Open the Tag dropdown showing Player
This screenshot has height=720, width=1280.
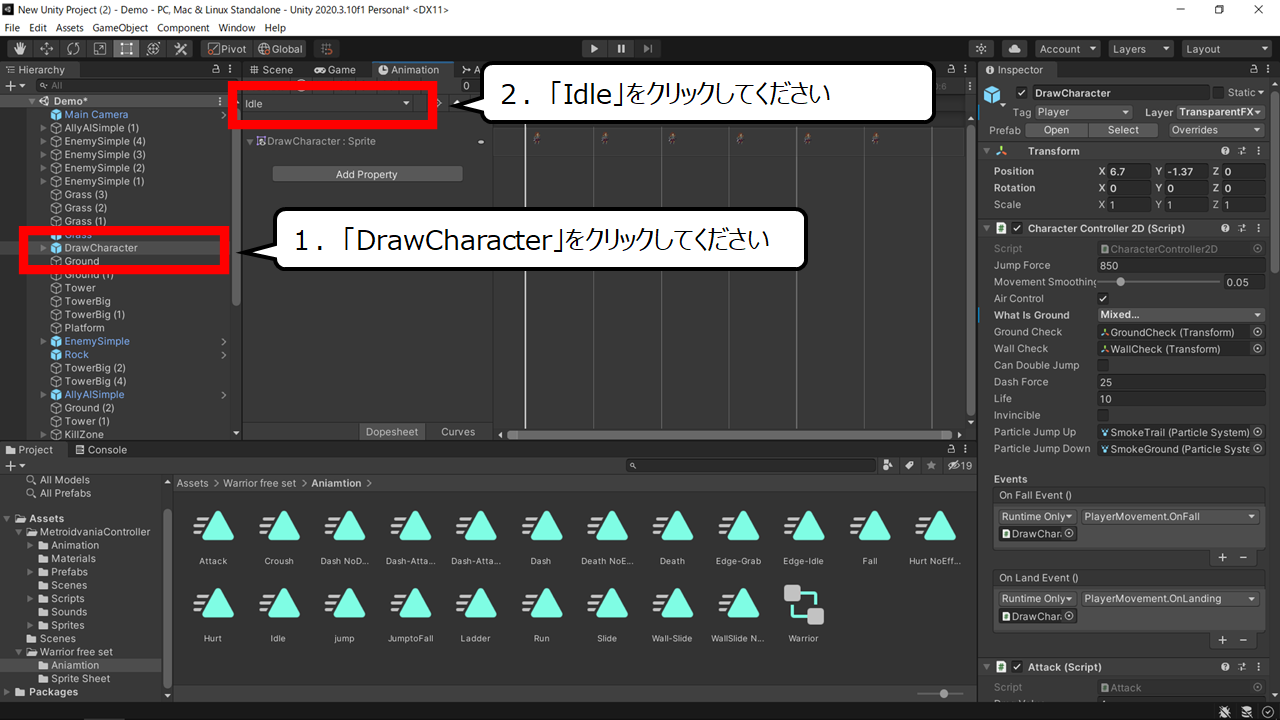tap(1083, 112)
